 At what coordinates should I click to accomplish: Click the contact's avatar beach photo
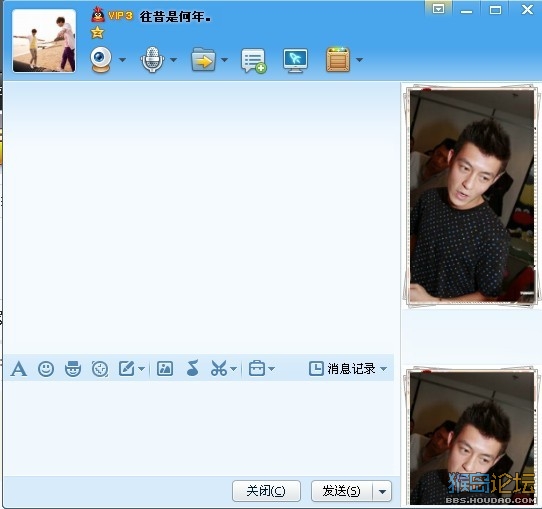pyautogui.click(x=44, y=41)
